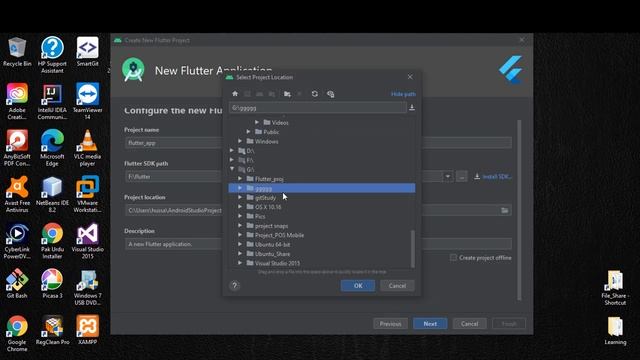Viewport: 640px width, 360px height.
Task: Open VLC media player desktop icon
Action: tap(87, 148)
